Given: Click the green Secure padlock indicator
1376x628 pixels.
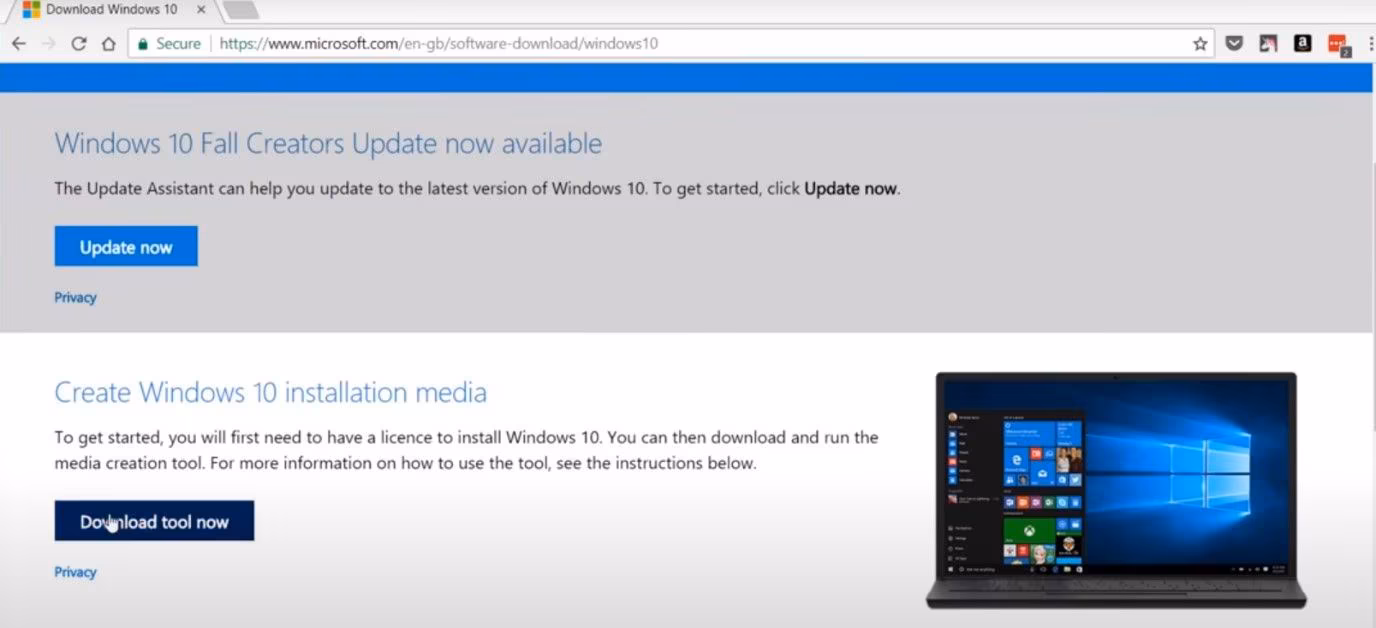Looking at the screenshot, I should coord(169,44).
